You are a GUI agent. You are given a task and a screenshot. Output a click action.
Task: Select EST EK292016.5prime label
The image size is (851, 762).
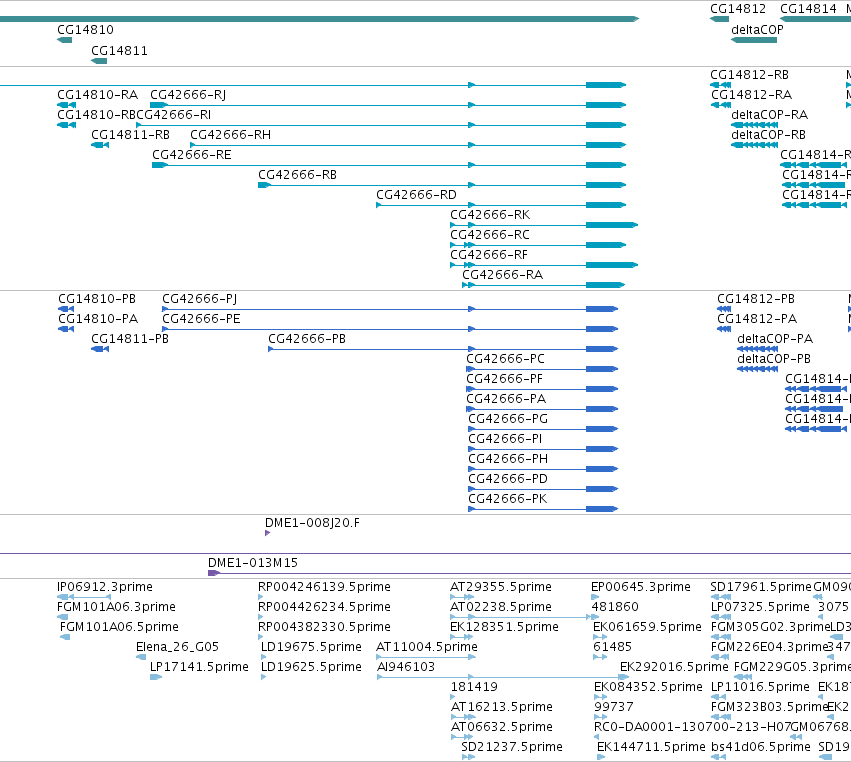(674, 668)
